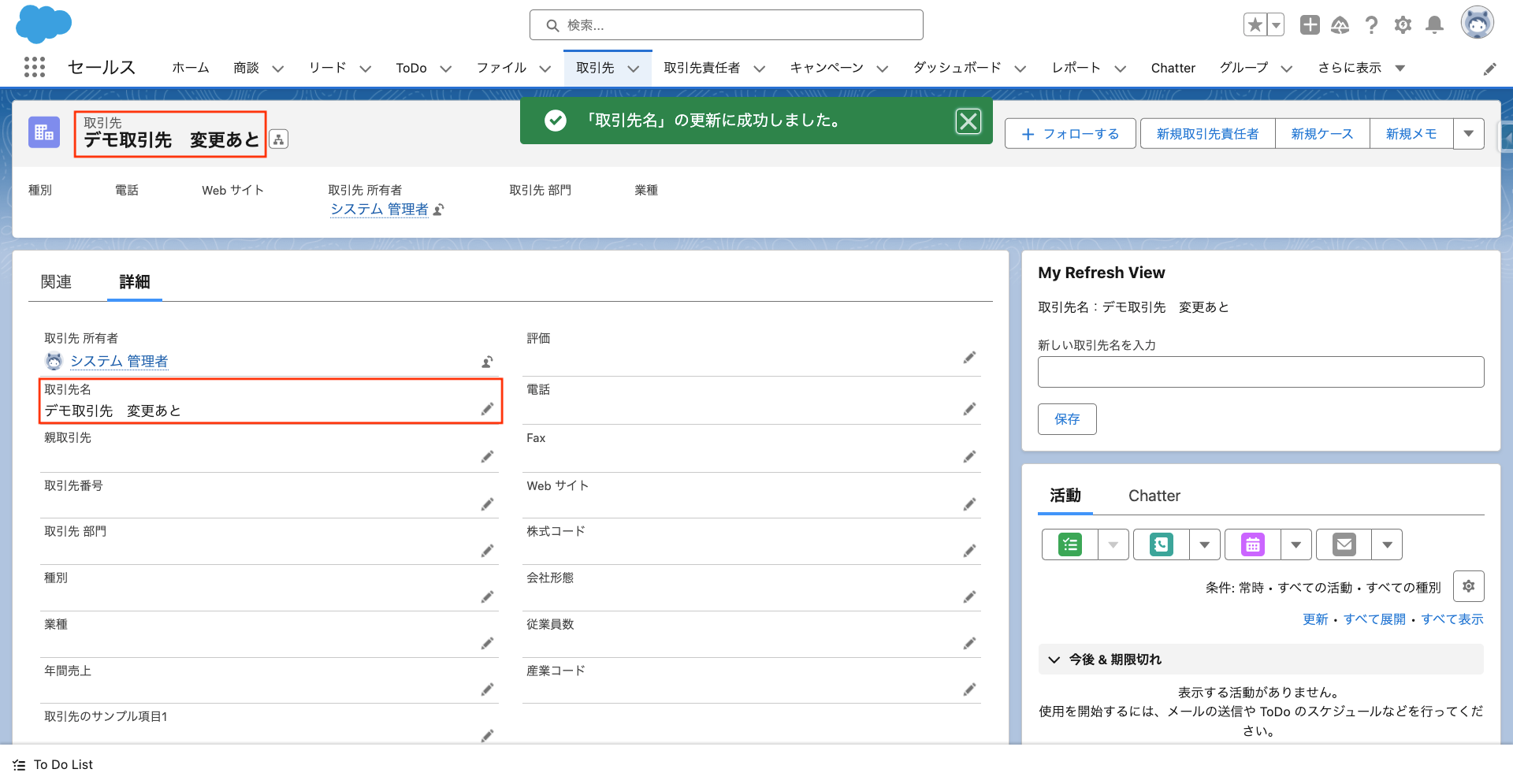Open the App Launcher grid icon
This screenshot has width=1513, height=784.
click(35, 68)
